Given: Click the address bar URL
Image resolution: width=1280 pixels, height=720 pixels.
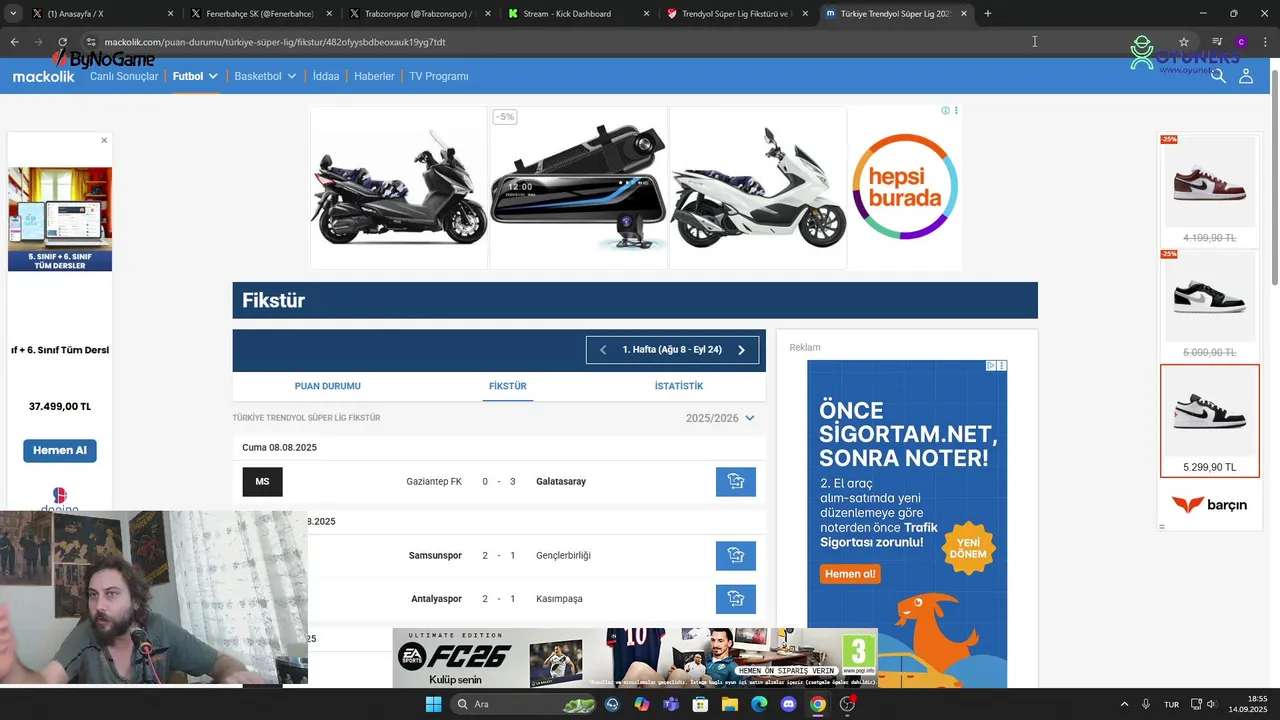Looking at the screenshot, I should [275, 42].
